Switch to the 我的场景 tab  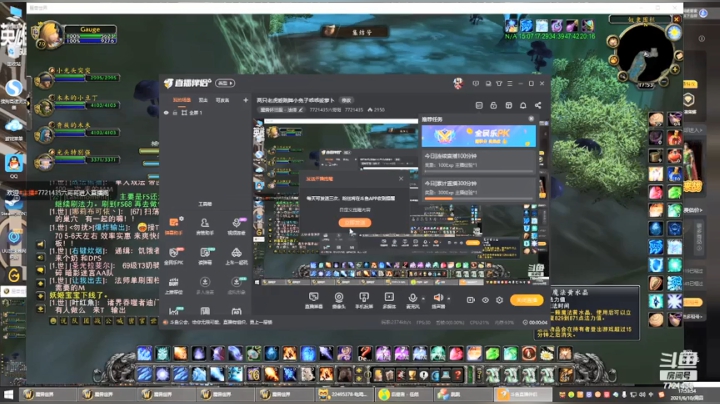point(182,100)
